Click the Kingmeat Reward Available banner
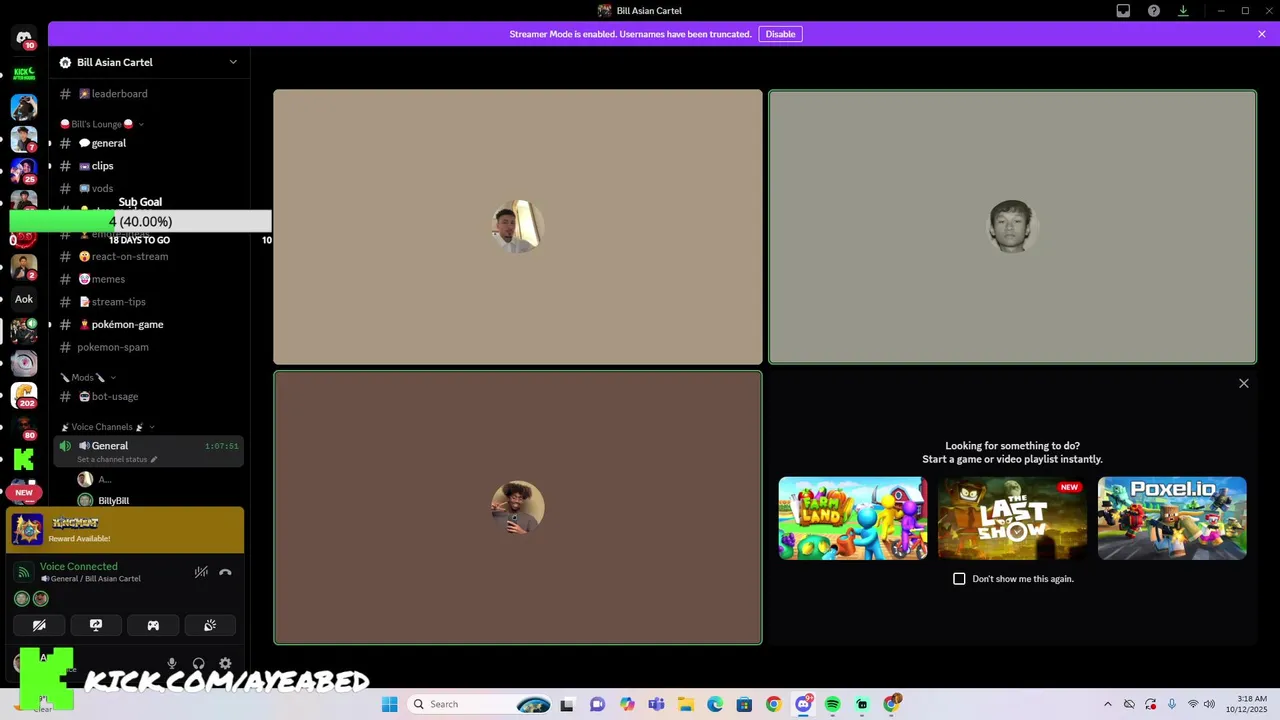This screenshot has width=1280, height=720. [x=125, y=530]
